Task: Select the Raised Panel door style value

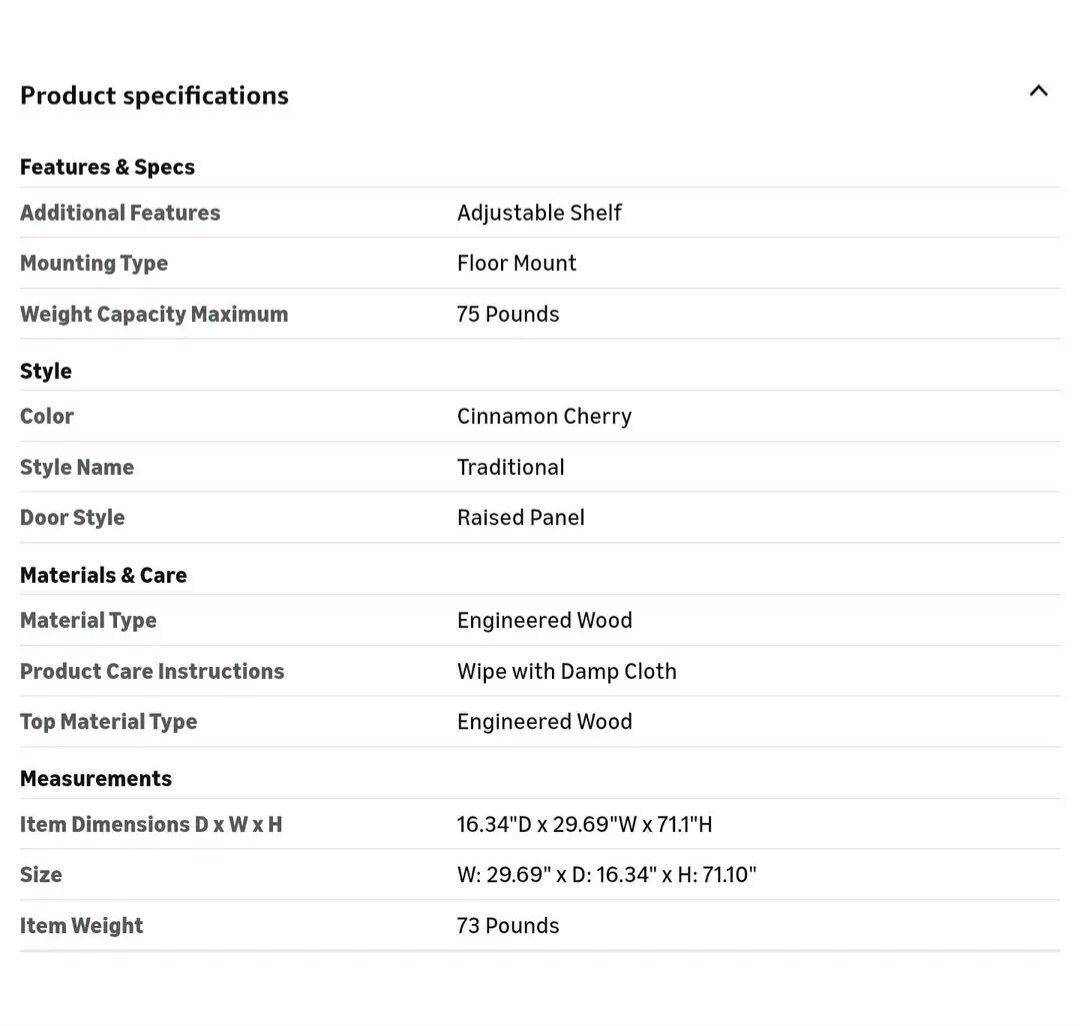Action: pos(520,518)
